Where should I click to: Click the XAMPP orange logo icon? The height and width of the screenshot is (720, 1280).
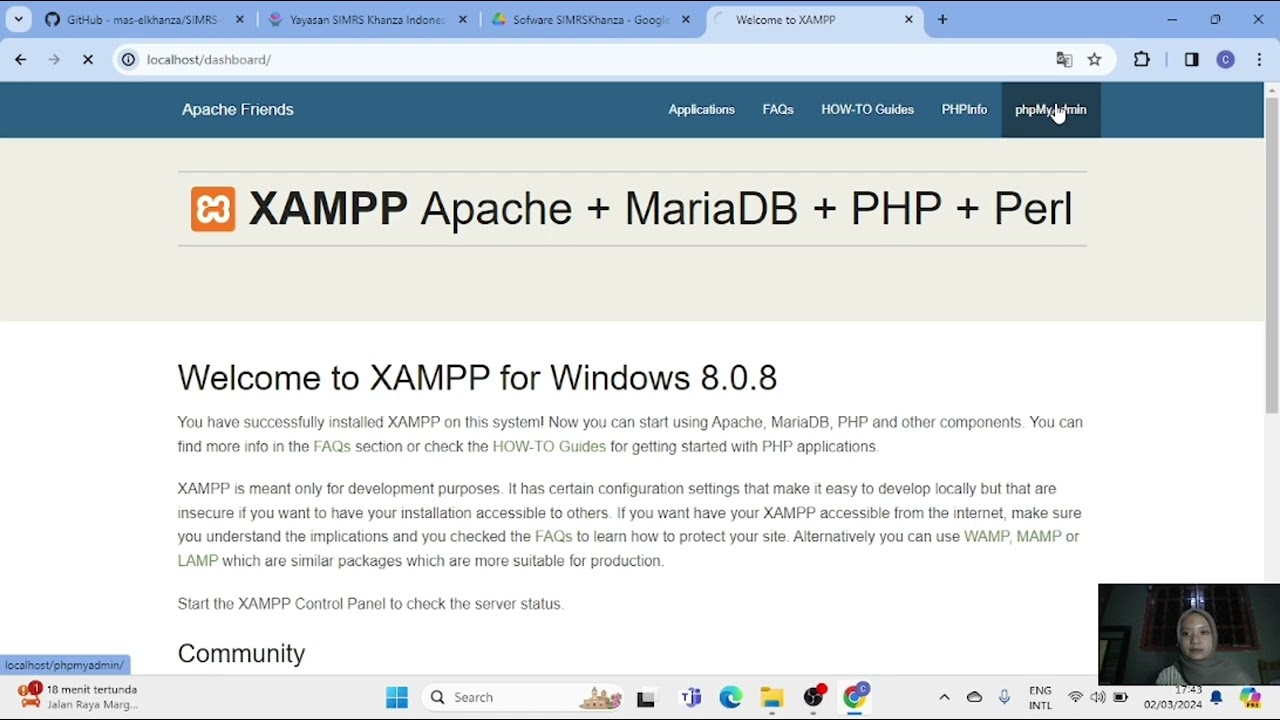pyautogui.click(x=213, y=209)
